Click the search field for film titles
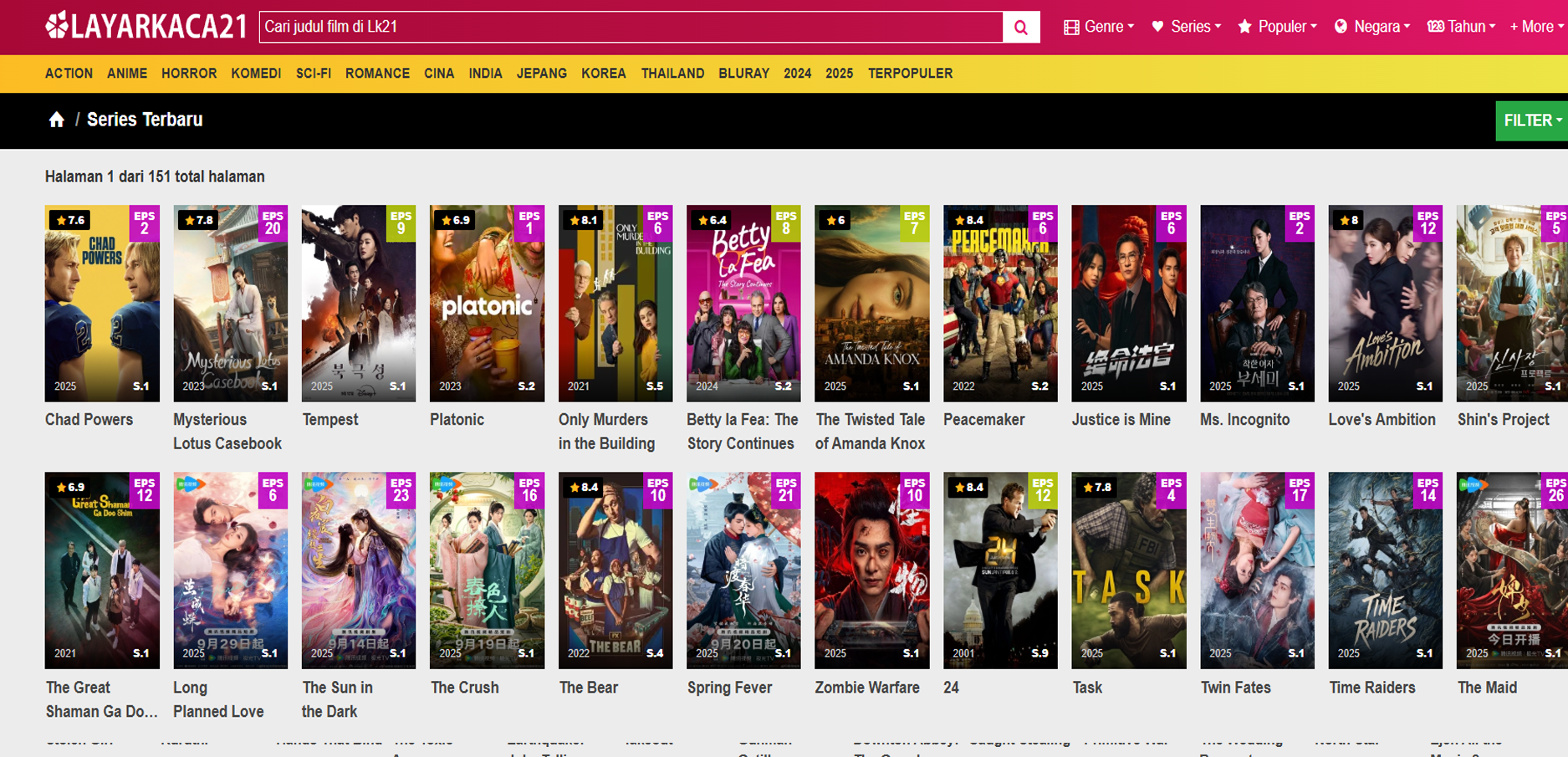 pyautogui.click(x=631, y=27)
